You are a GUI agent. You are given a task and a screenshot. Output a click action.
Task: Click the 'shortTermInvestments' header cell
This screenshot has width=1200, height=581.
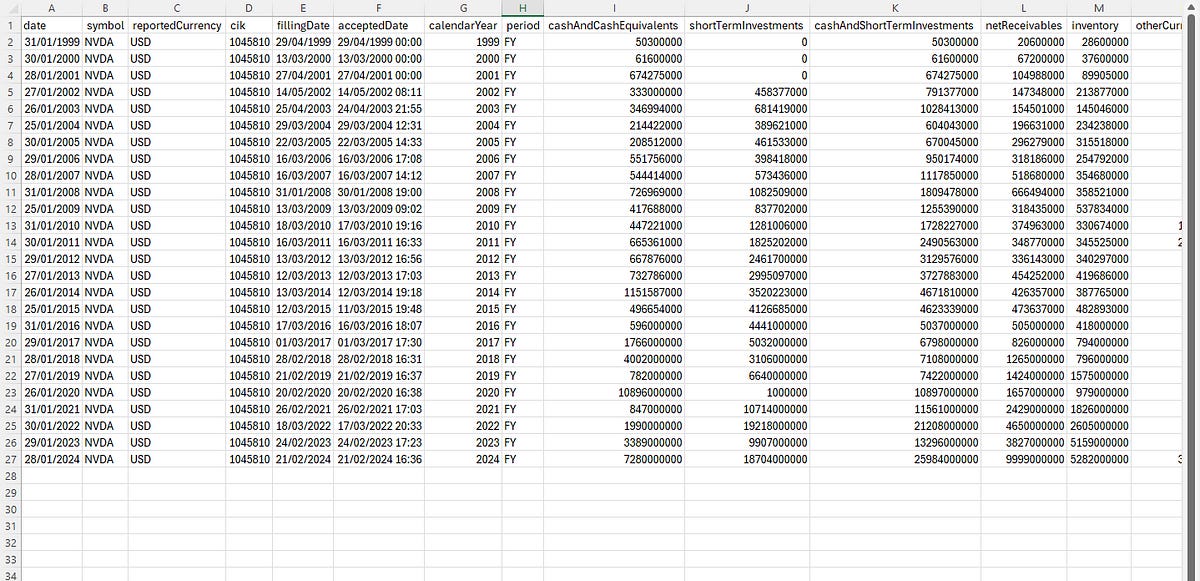[x=747, y=24]
